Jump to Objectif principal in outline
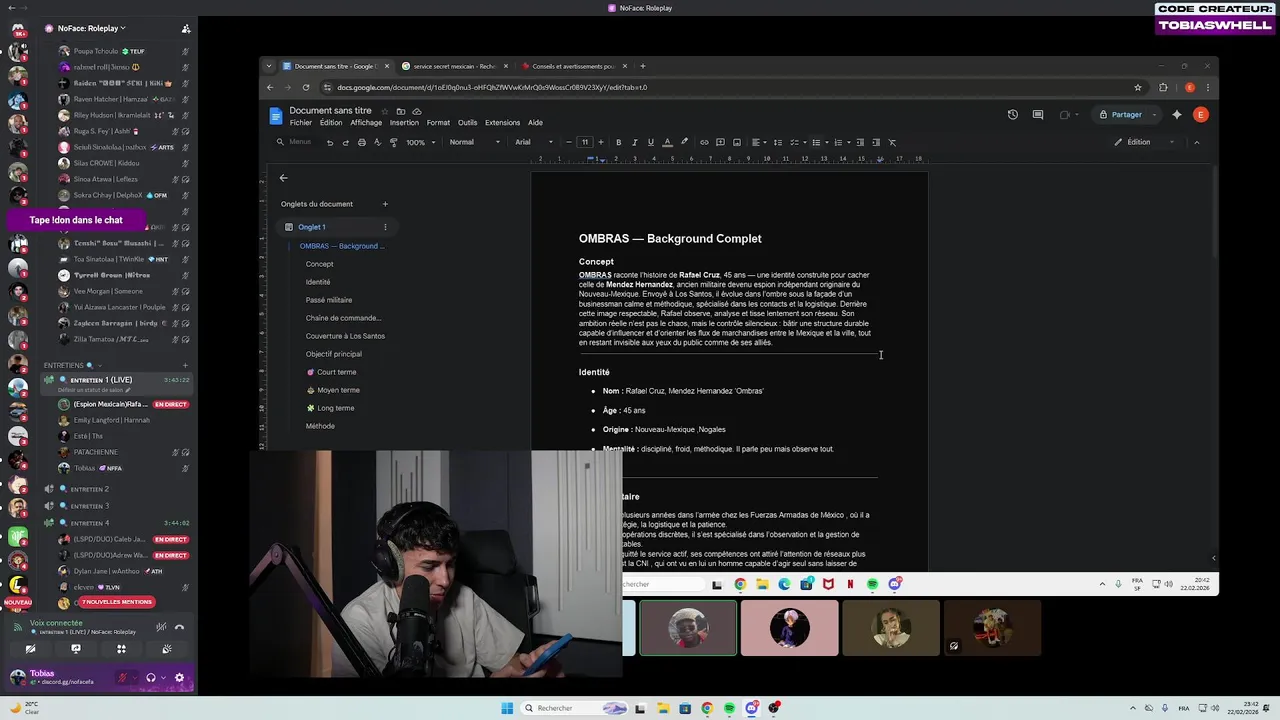This screenshot has height=720, width=1280. 334,354
